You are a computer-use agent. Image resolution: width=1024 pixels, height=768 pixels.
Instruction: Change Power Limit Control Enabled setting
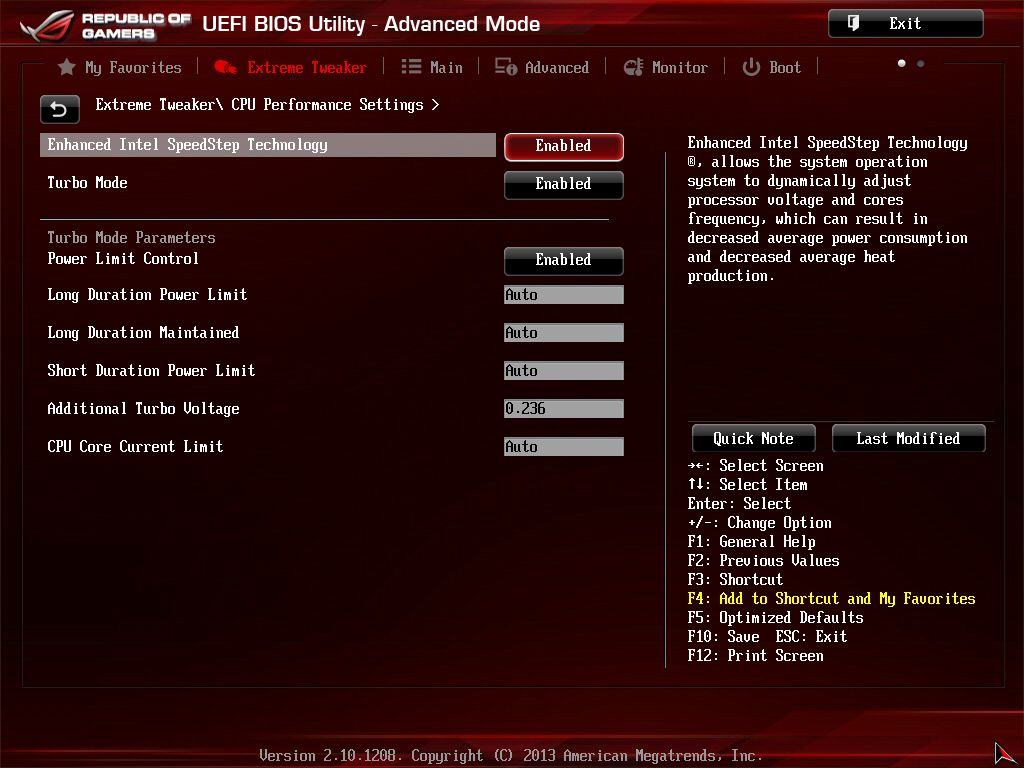(x=564, y=261)
